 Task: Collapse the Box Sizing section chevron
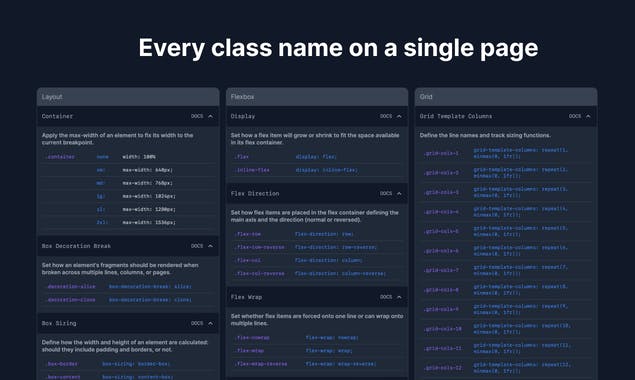click(x=211, y=323)
